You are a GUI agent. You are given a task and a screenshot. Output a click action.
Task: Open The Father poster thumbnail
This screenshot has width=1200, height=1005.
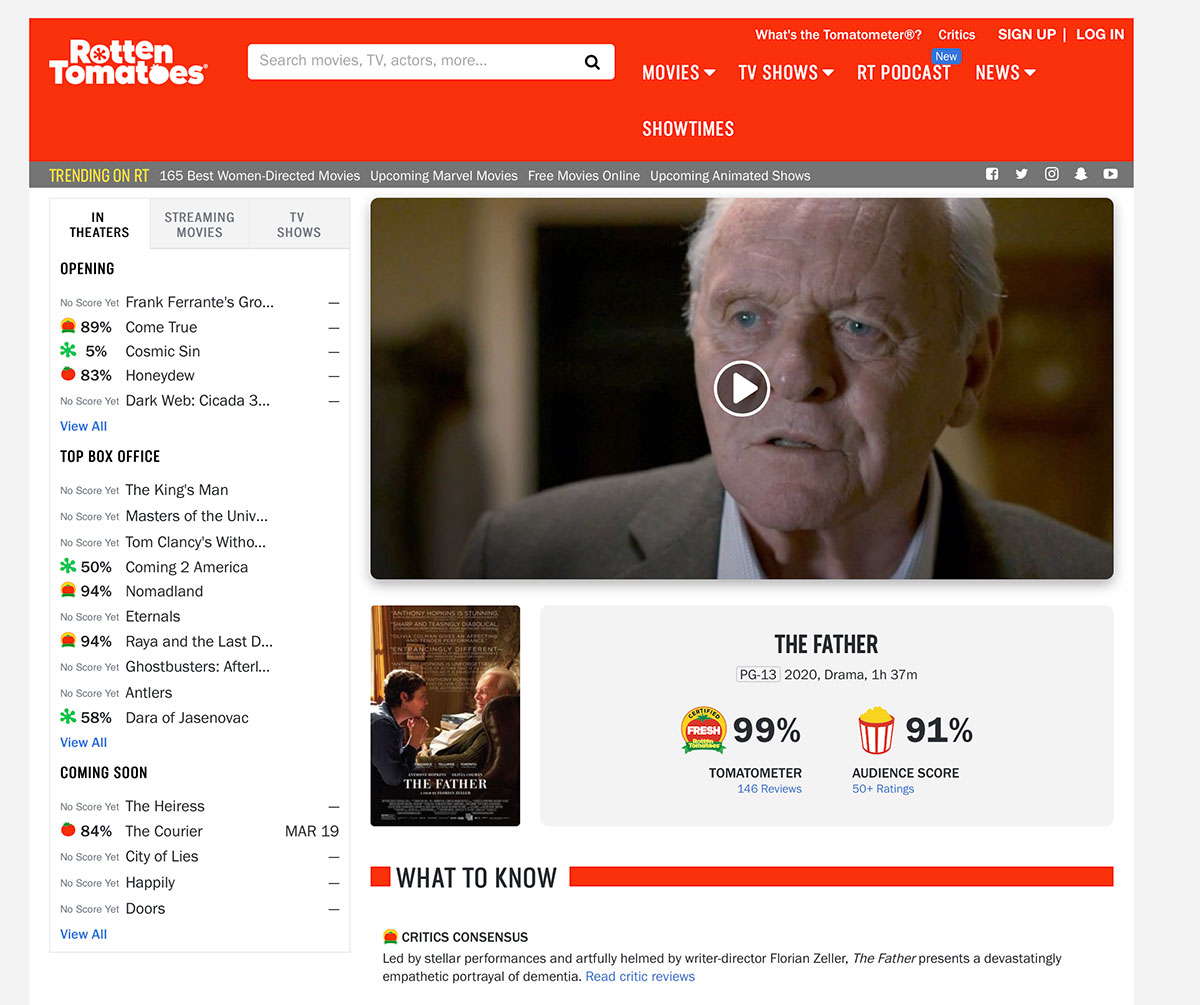click(445, 716)
